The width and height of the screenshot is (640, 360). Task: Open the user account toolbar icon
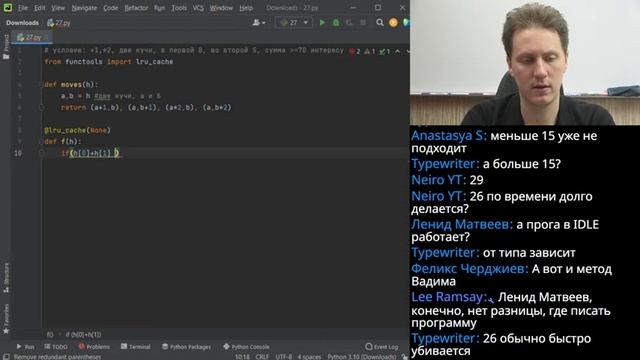tap(258, 23)
